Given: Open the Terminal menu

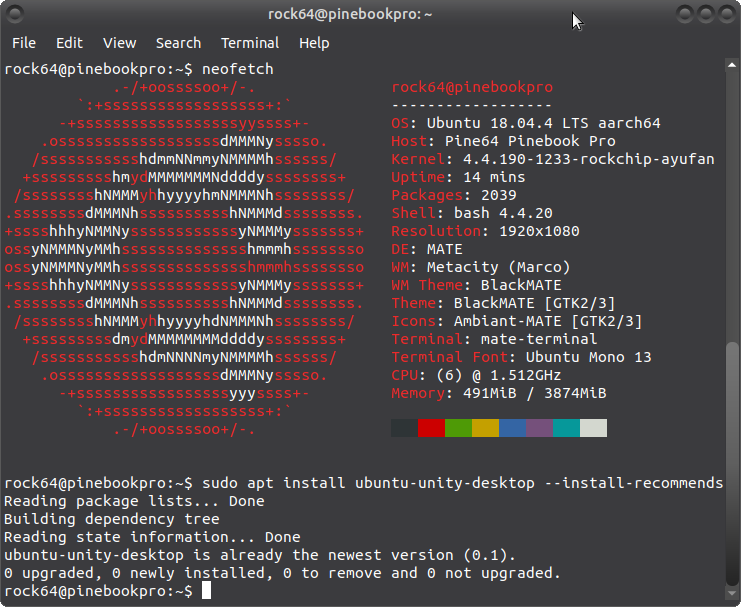Looking at the screenshot, I should pos(250,43).
